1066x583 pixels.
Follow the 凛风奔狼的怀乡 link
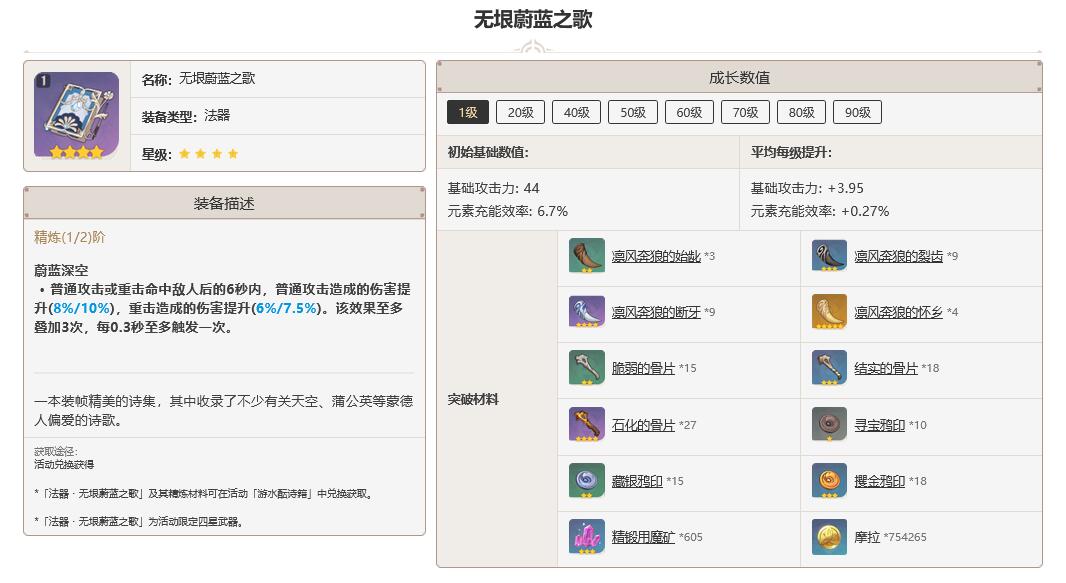pyautogui.click(x=899, y=312)
